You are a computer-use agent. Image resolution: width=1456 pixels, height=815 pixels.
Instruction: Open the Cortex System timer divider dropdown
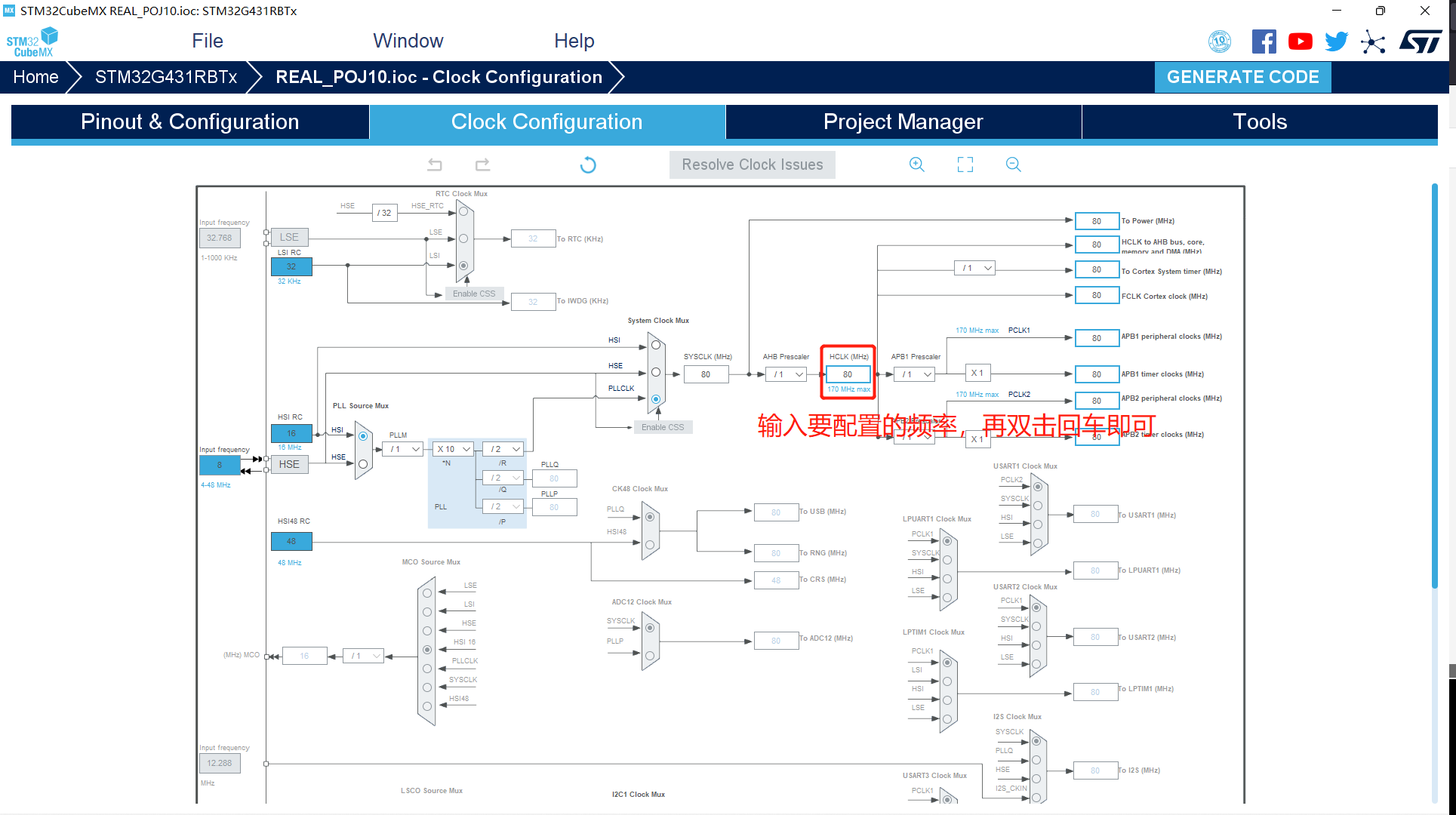[x=975, y=268]
